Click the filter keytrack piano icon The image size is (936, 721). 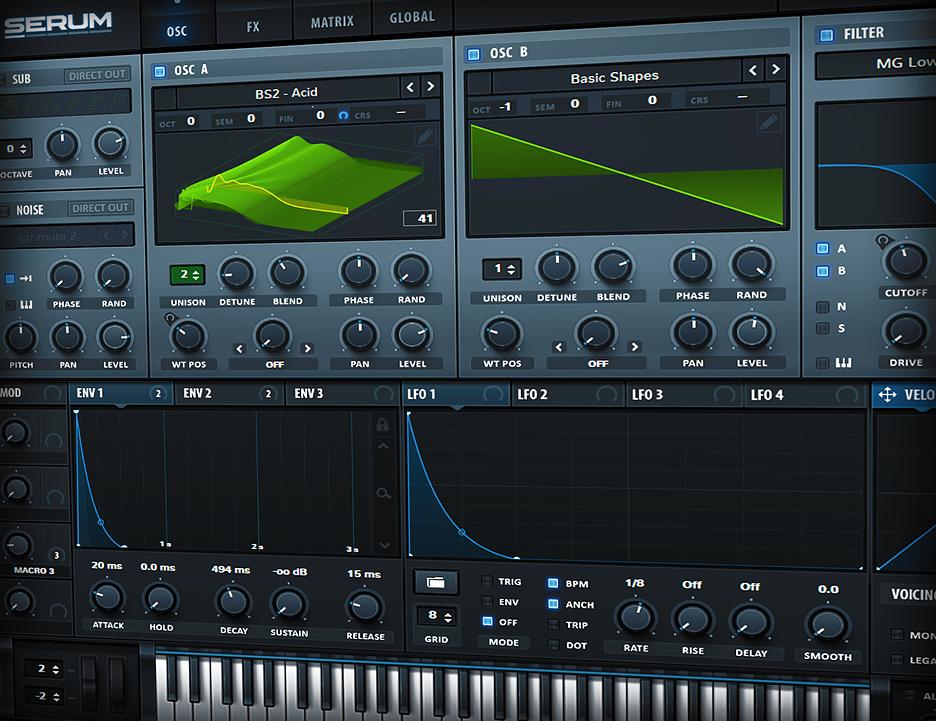pos(843,362)
